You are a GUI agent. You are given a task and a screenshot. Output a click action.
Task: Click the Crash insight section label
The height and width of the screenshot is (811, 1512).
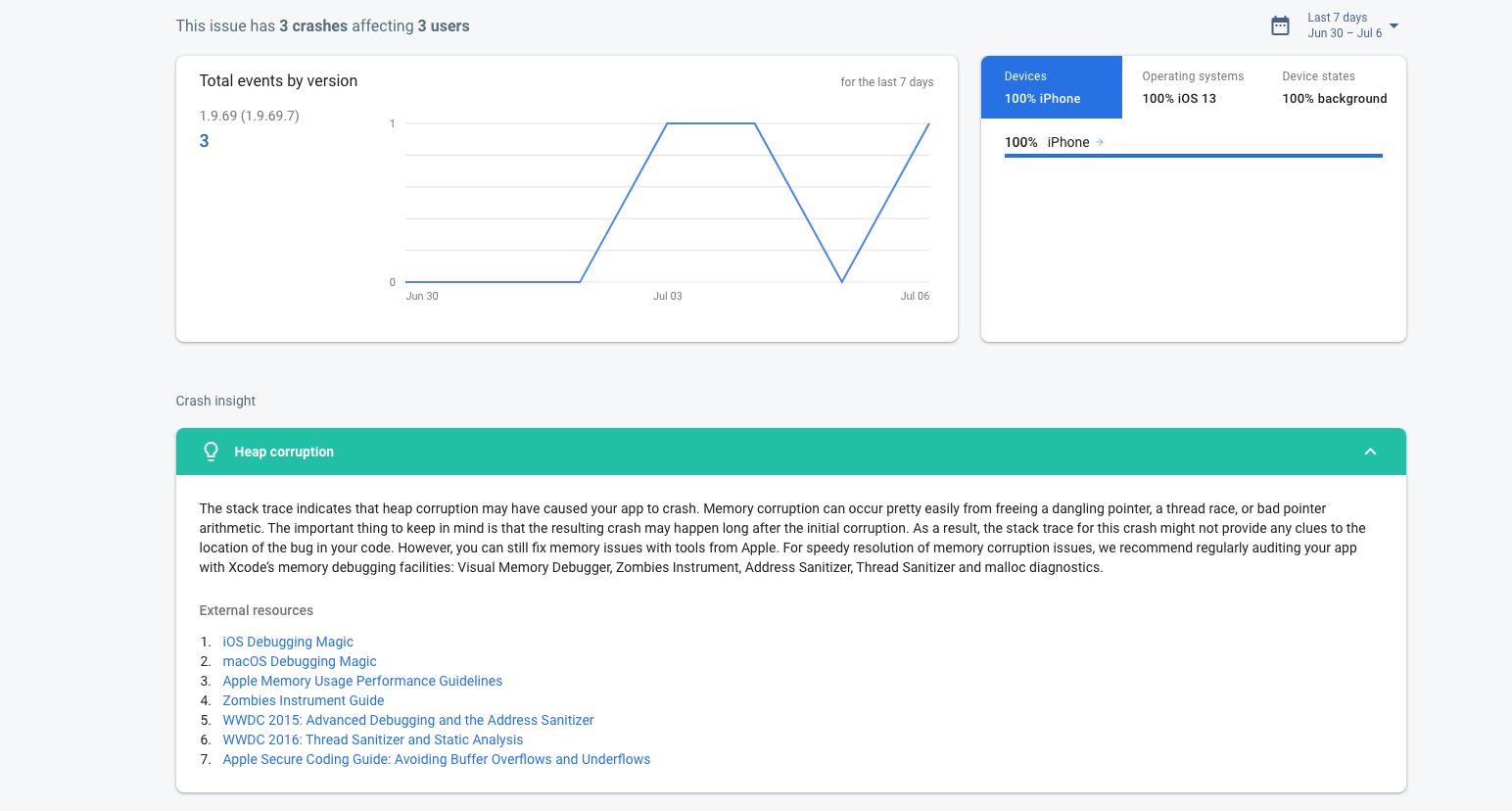pos(215,401)
